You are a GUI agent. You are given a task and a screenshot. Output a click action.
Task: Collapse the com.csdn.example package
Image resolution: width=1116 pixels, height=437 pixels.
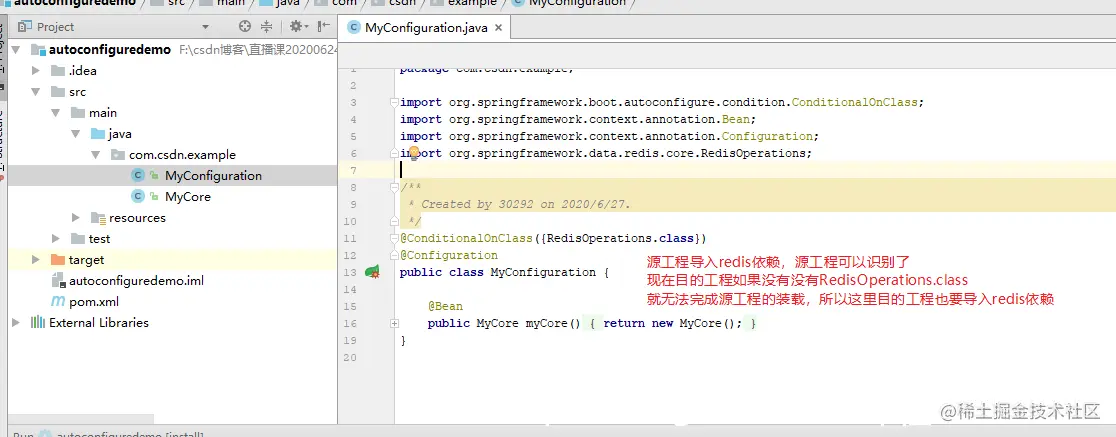[x=95, y=154]
